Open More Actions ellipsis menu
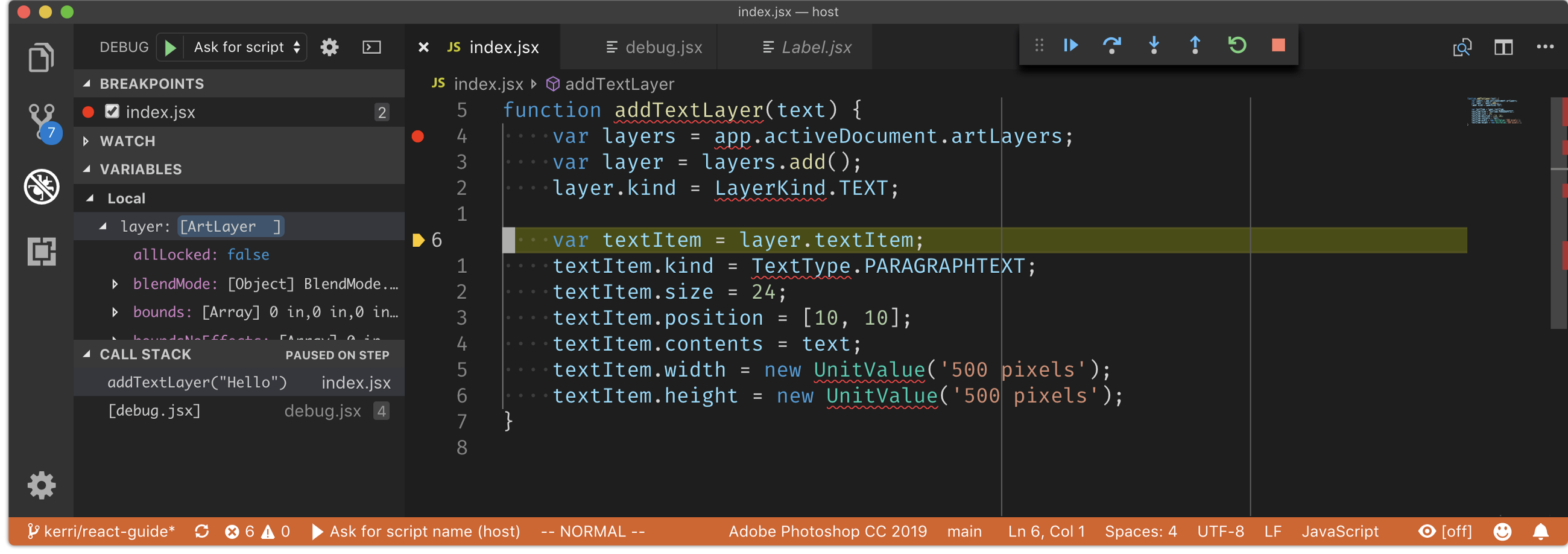Viewport: 1568px width, 554px height. pos(1545,47)
